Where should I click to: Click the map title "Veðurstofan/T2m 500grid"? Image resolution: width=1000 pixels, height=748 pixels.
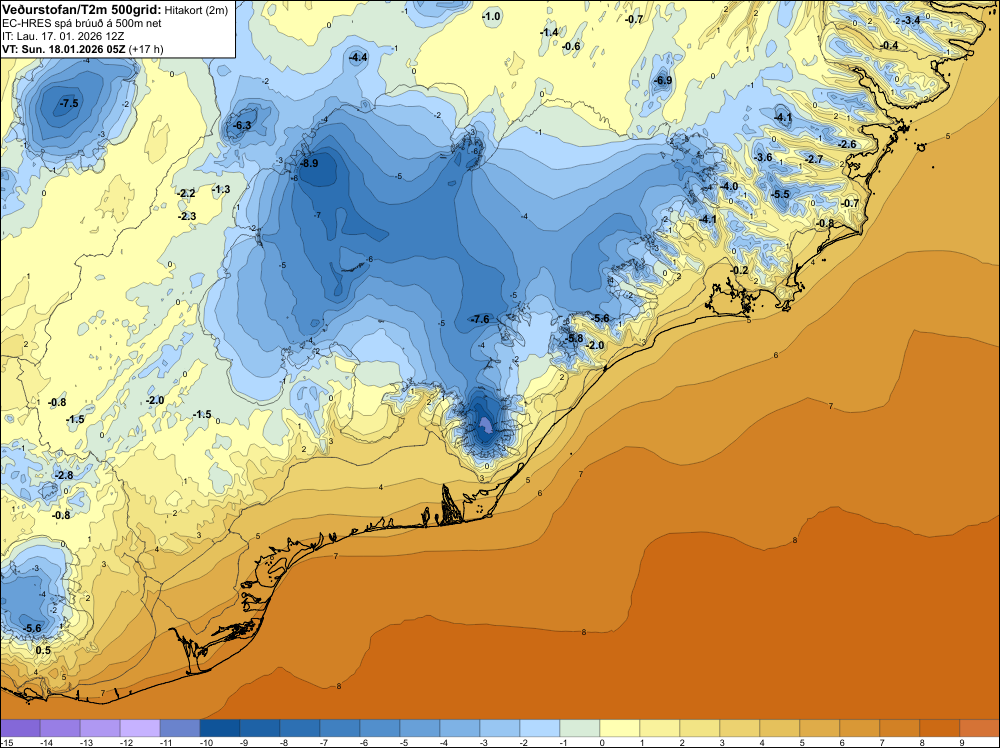82,10
